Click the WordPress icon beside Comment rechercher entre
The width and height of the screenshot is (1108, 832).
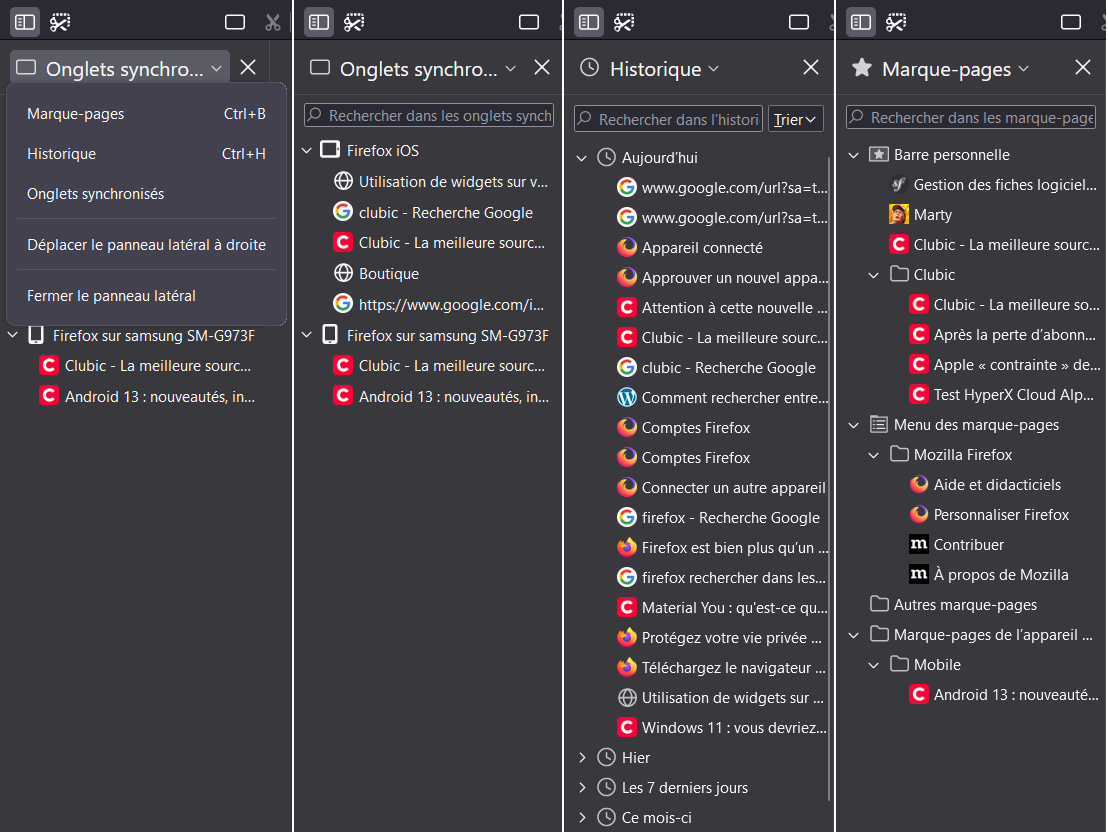[x=627, y=397]
